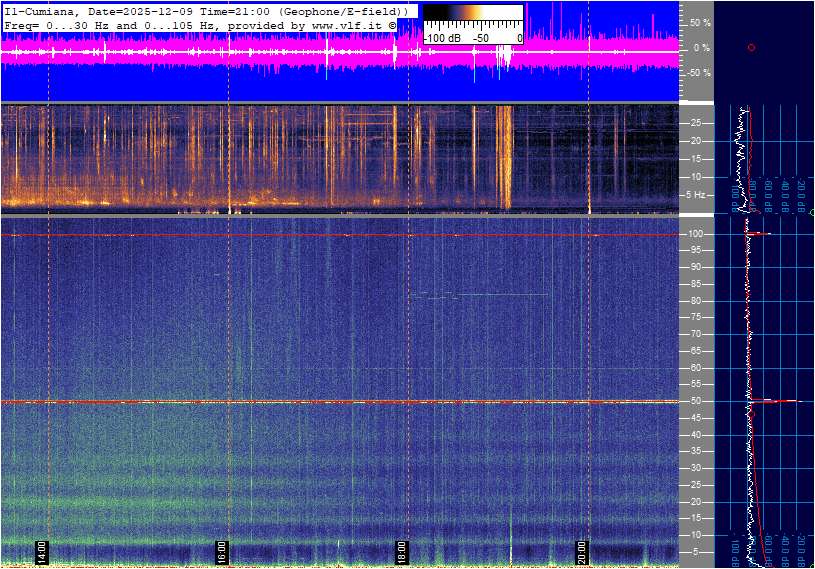Select the 50 Hz frequency axis label
815x569 pixels.
695,401
